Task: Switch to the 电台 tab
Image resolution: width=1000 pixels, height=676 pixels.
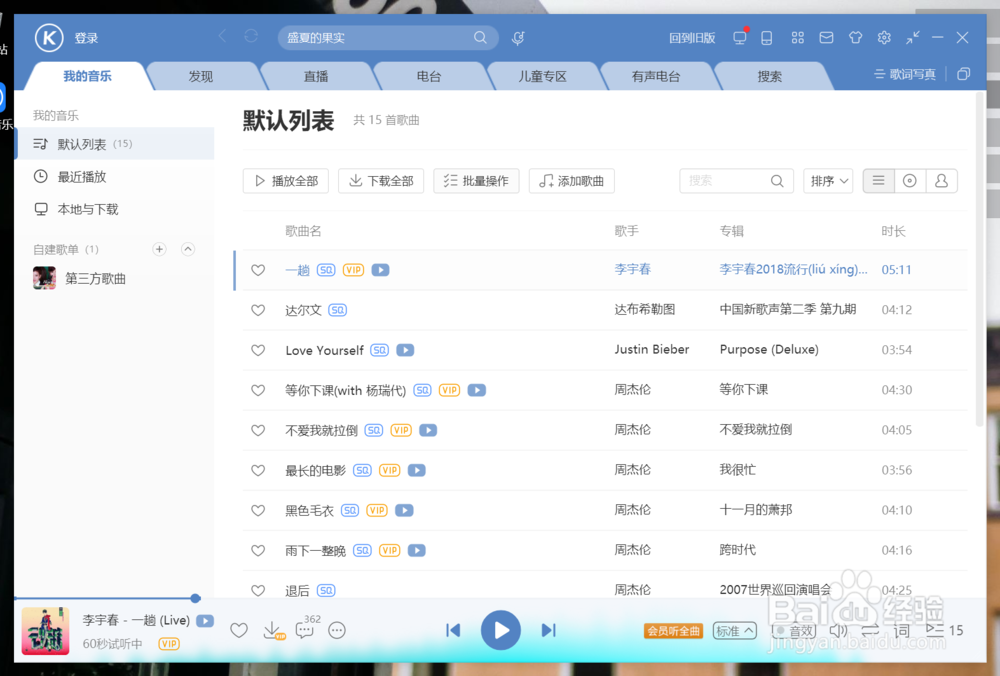Action: (429, 77)
